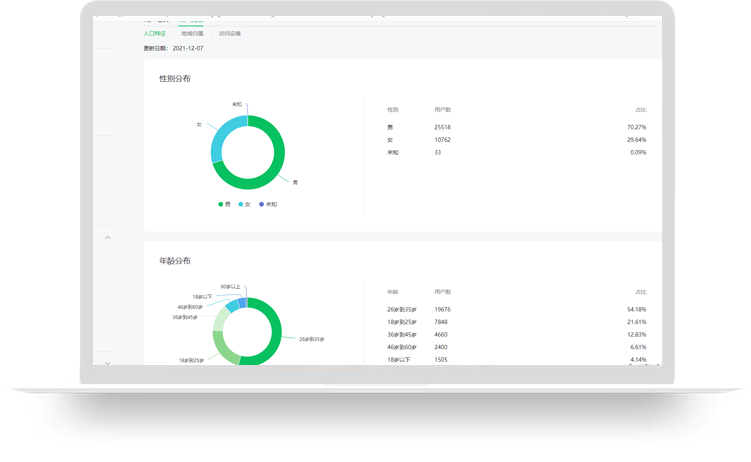Screen dimensions: 751x462
Task: Toggle the 男 legend item
Action: pyautogui.click(x=223, y=204)
